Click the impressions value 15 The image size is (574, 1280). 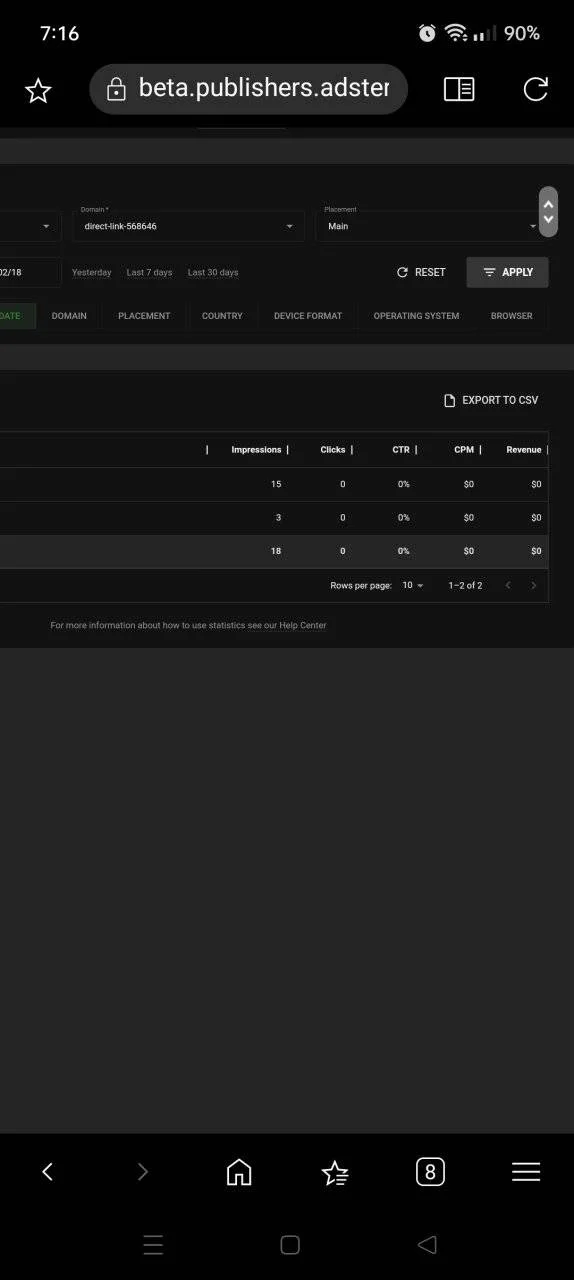tap(276, 484)
